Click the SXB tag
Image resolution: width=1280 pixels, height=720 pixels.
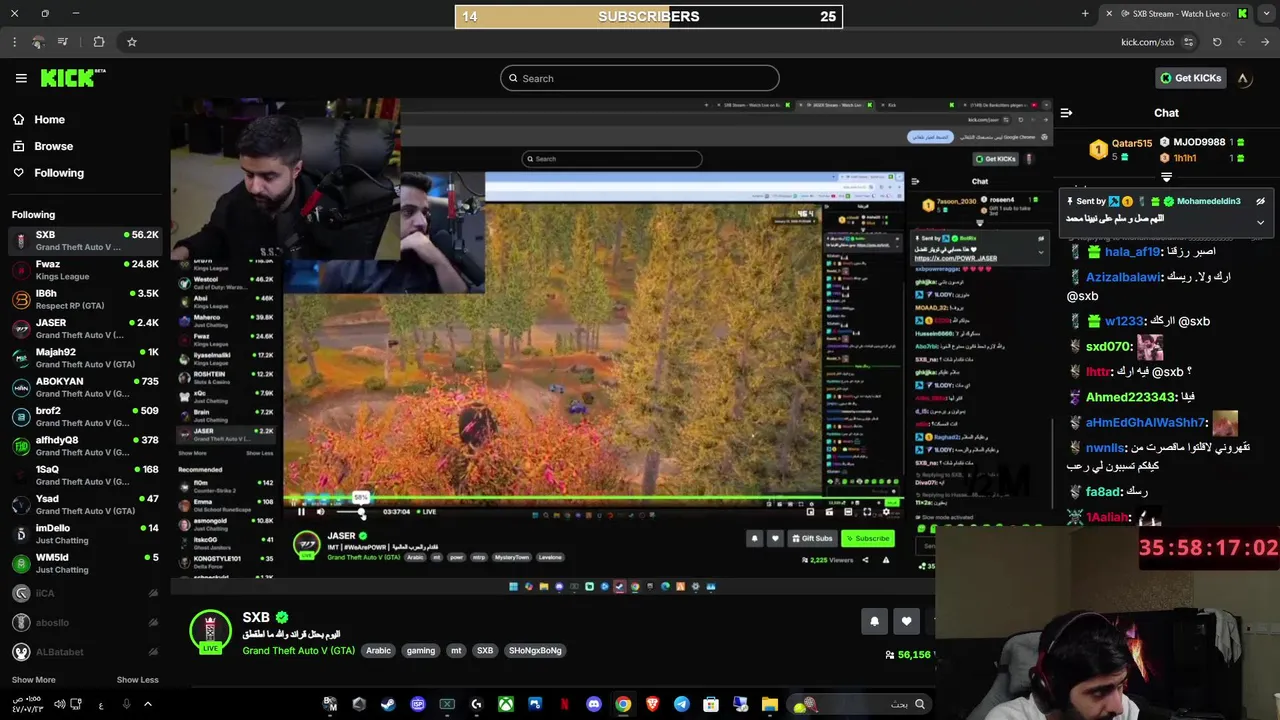point(485,650)
